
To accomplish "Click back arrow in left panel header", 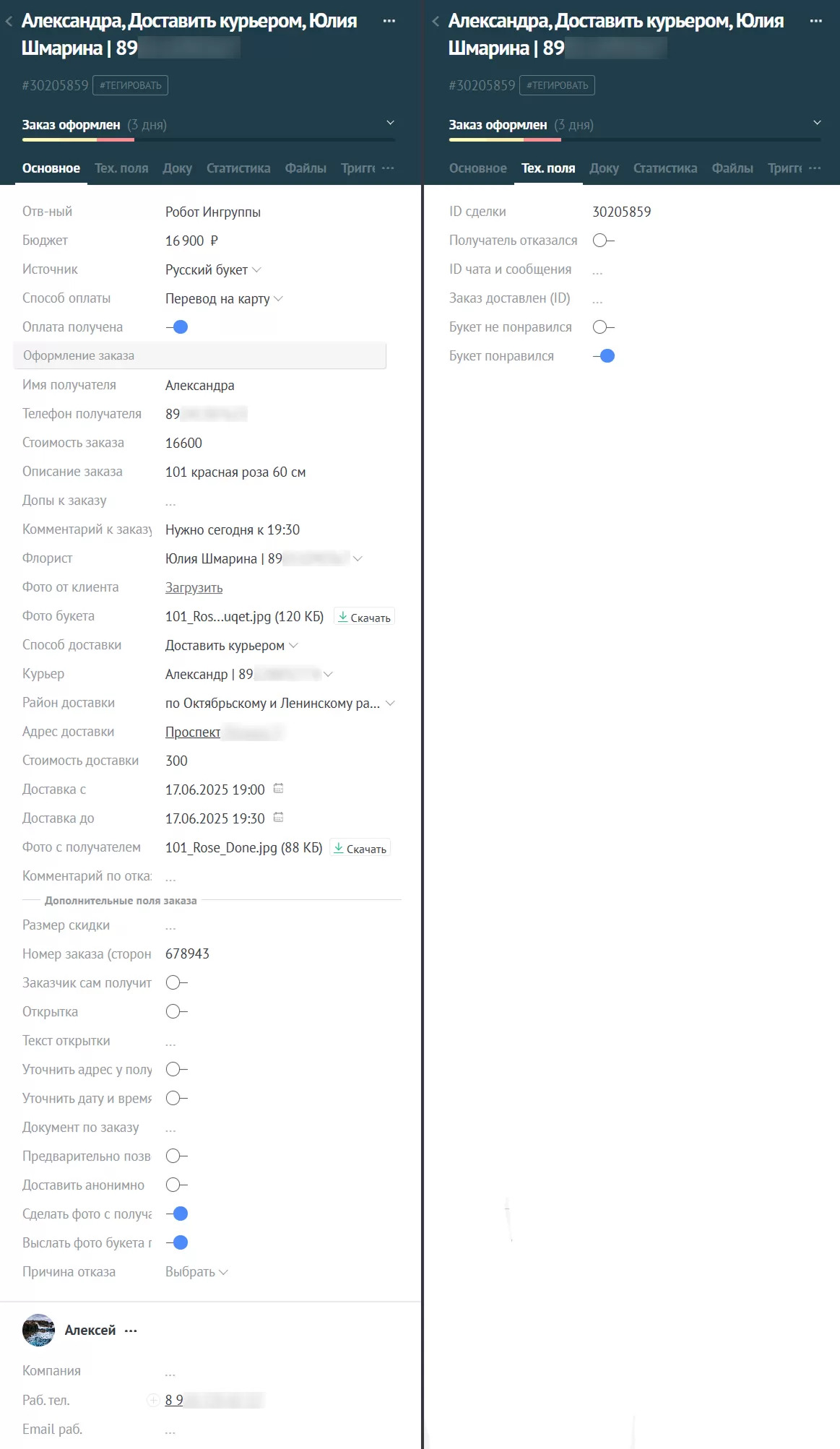I will pos(9,22).
